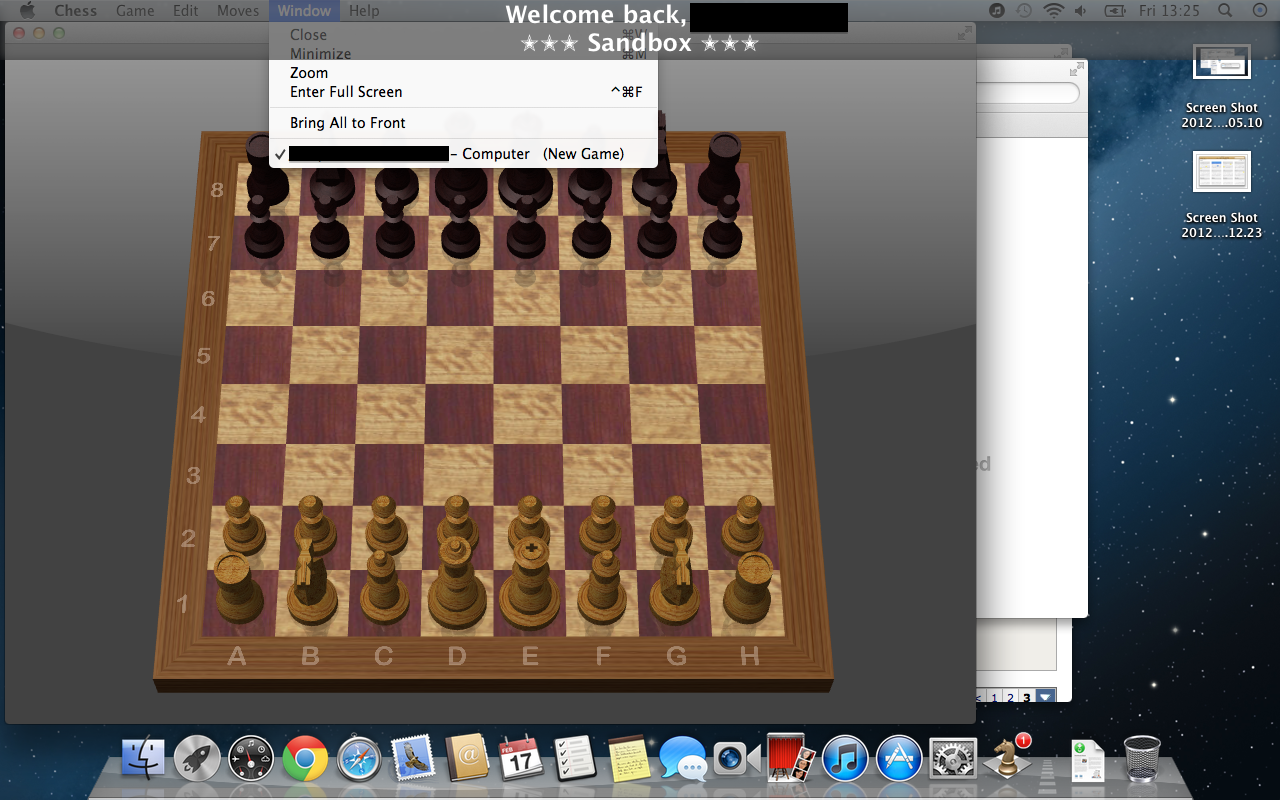Select the black pawn on H7
1280x800 pixels.
coord(721,226)
